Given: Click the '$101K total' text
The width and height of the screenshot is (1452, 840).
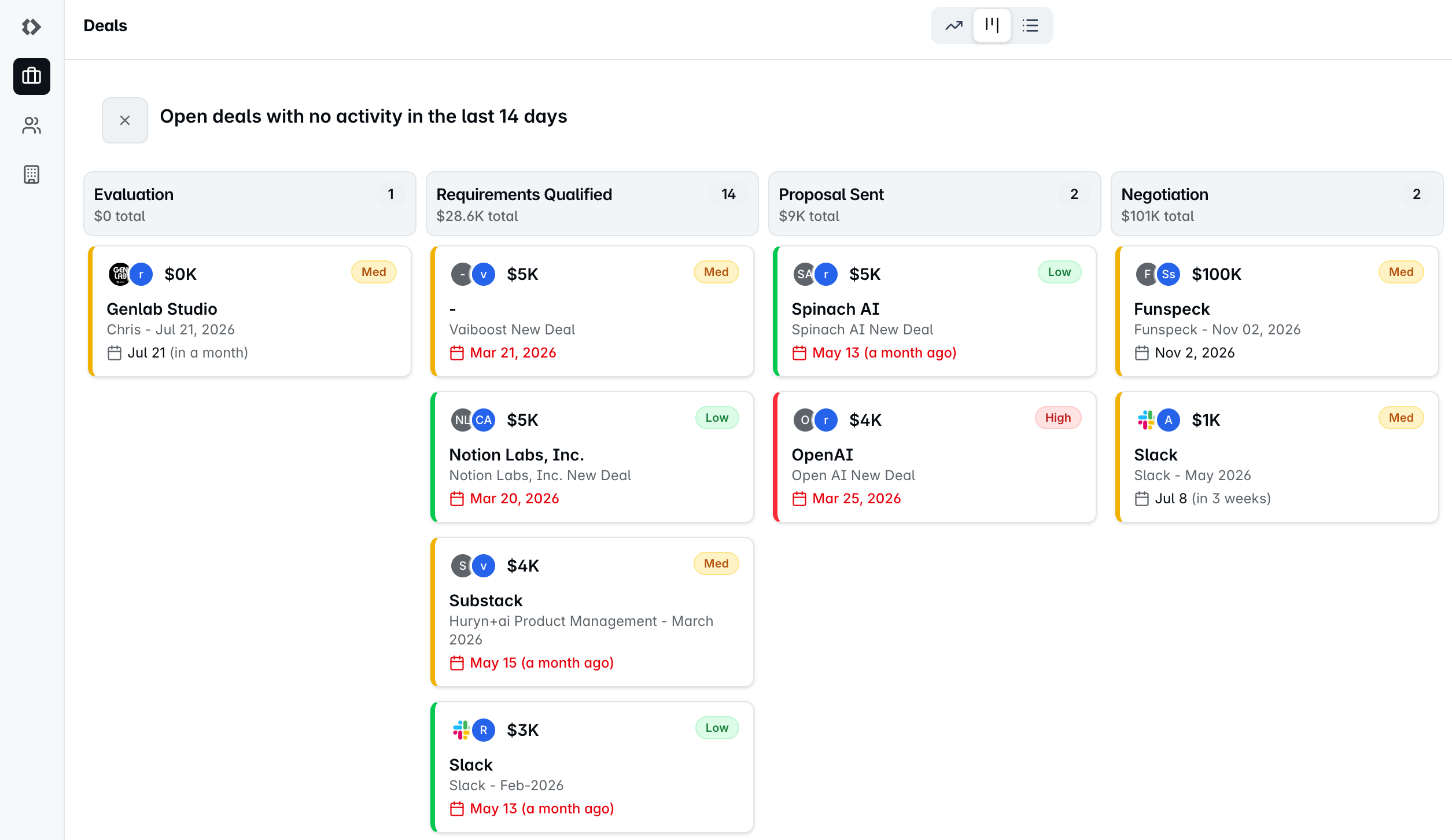Looking at the screenshot, I should [1158, 216].
